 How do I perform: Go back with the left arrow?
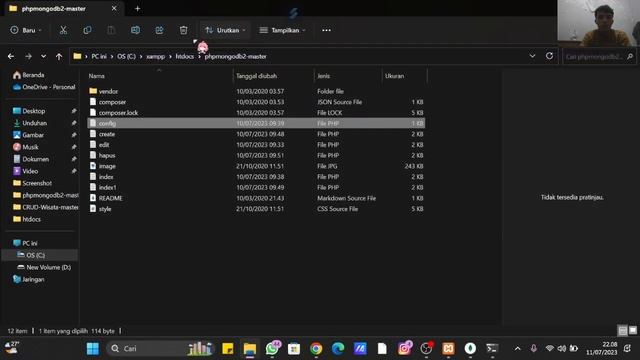point(11,56)
